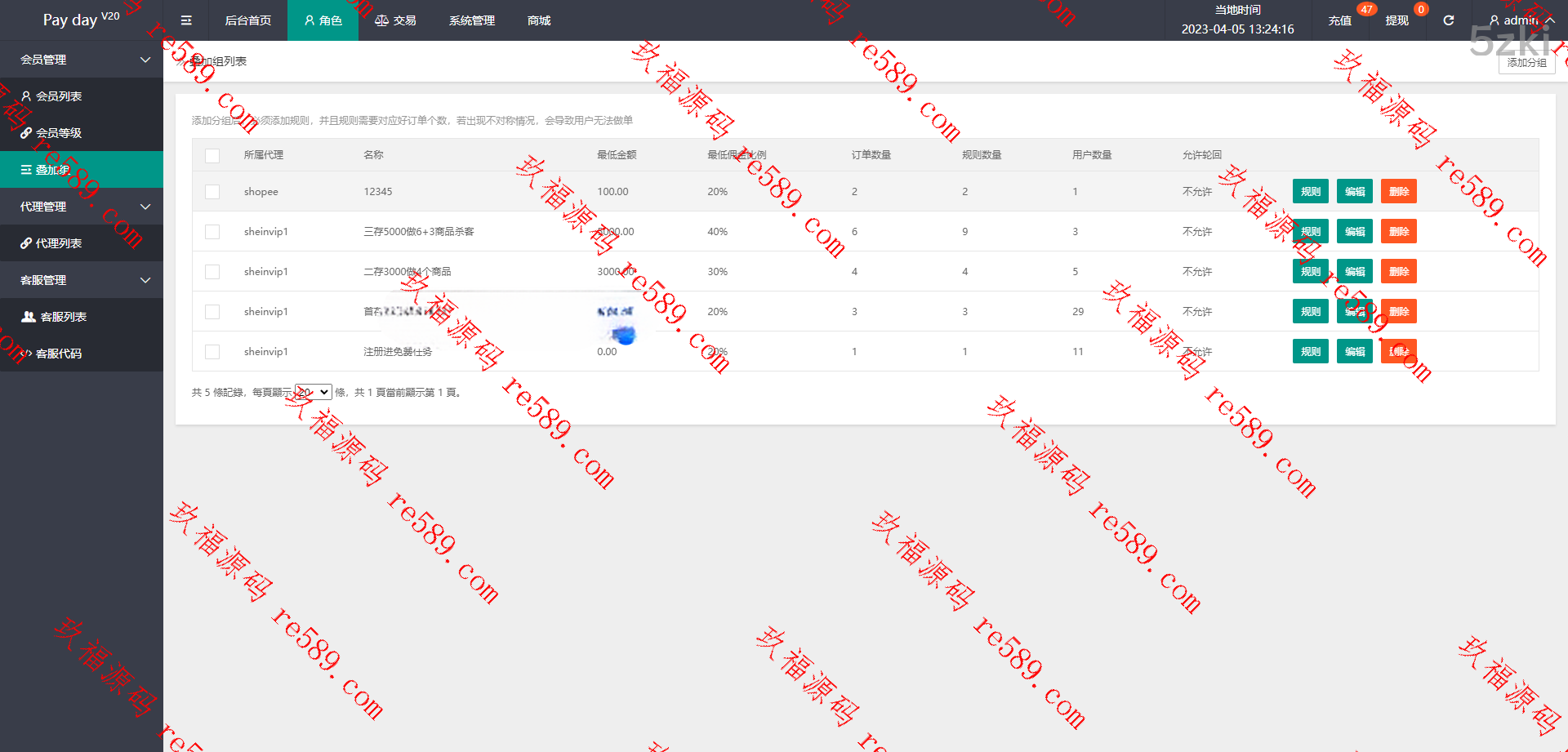This screenshot has height=752, width=1568.
Task: Open 客服列表 in the sidebar
Action: click(63, 317)
